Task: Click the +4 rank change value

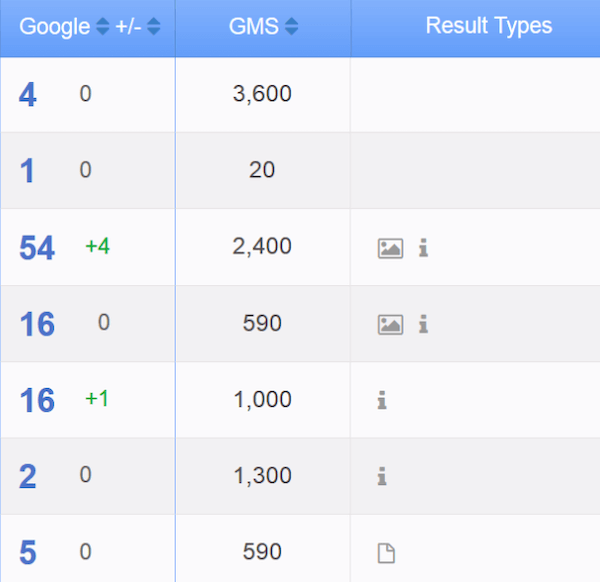Action: (x=97, y=246)
